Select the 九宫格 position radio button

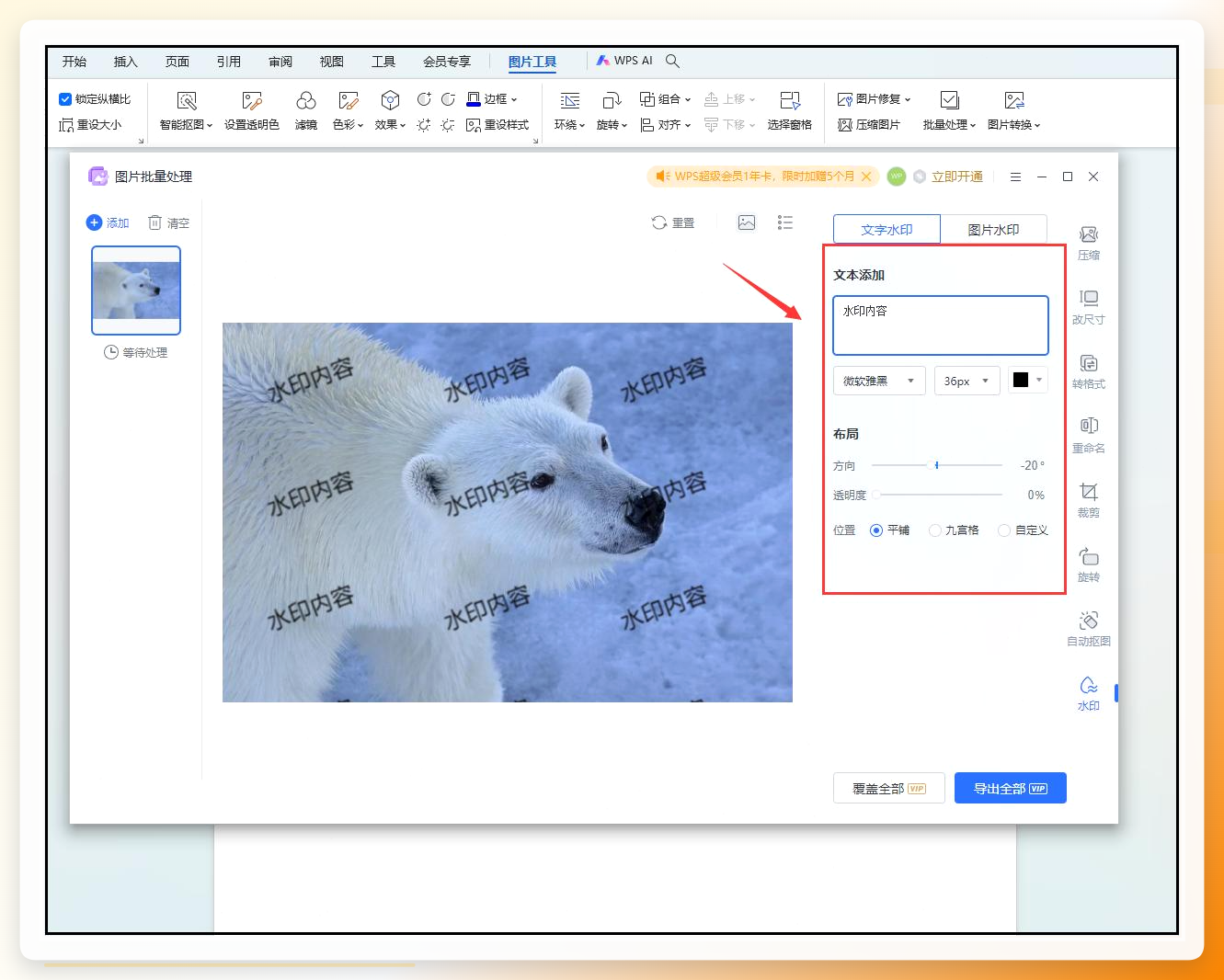point(935,530)
